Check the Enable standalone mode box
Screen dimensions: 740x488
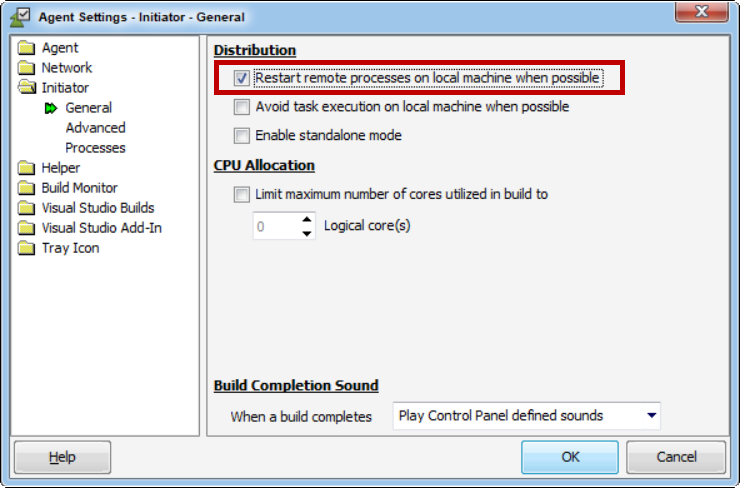(241, 135)
